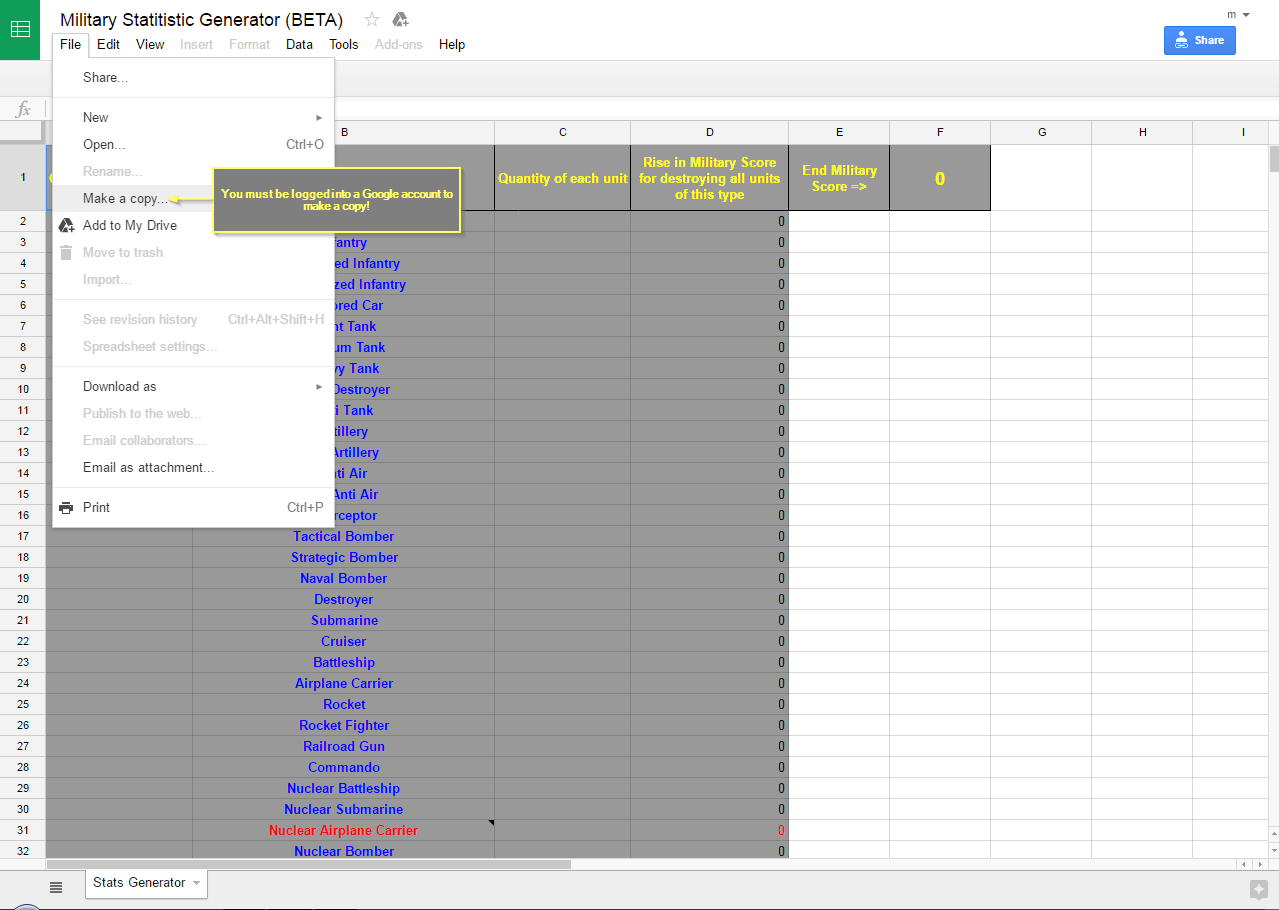The image size is (1279, 910).
Task: Select column D header
Action: pos(710,132)
